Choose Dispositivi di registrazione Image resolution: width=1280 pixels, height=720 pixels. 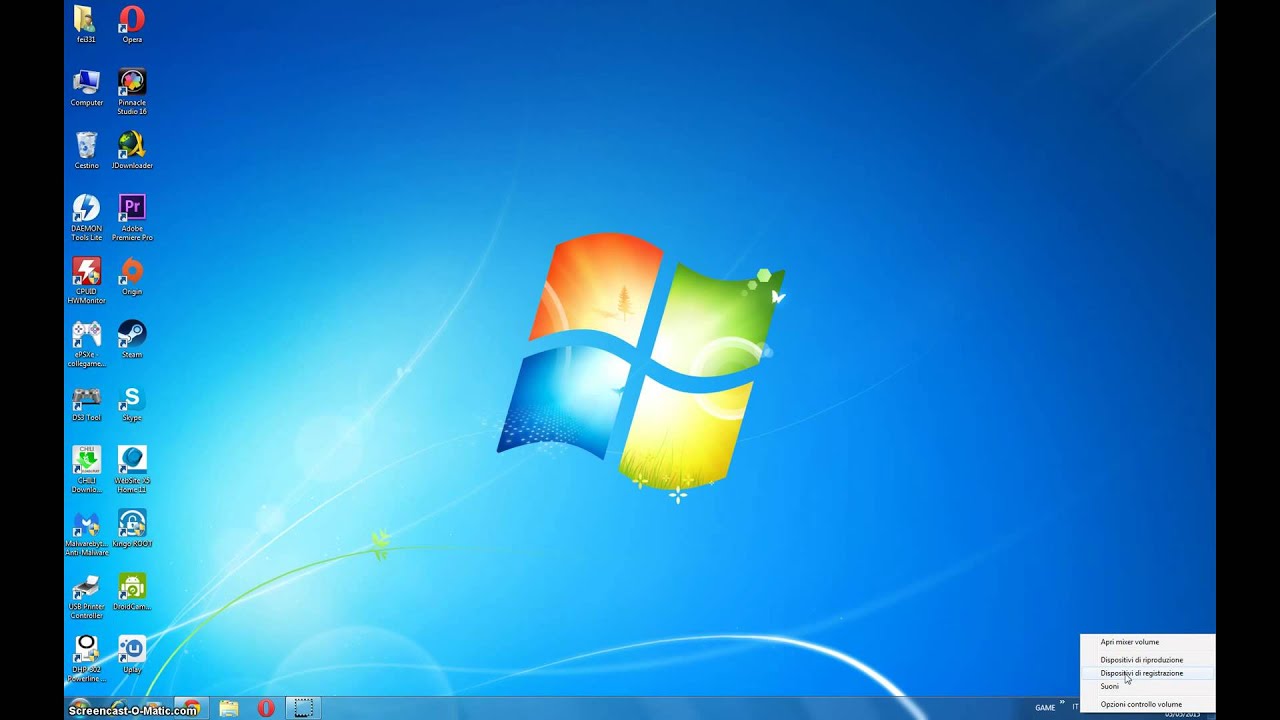(x=1147, y=673)
